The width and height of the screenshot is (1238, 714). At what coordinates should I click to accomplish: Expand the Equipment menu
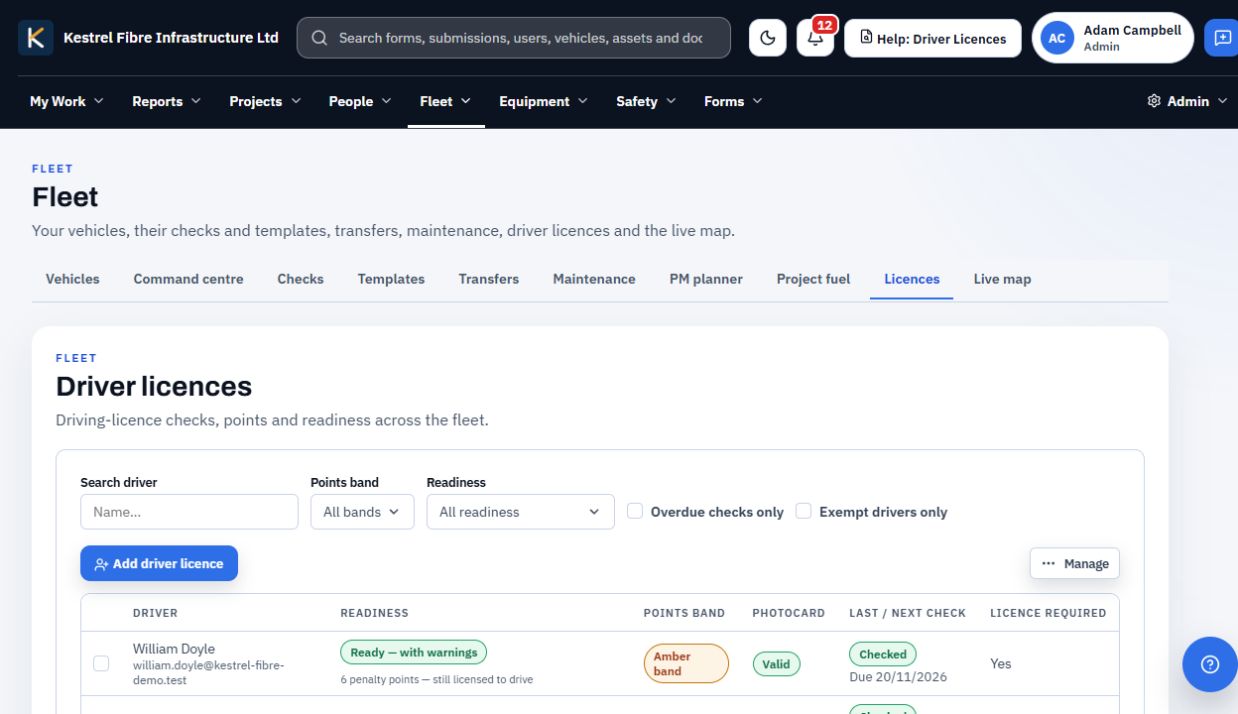(x=543, y=101)
